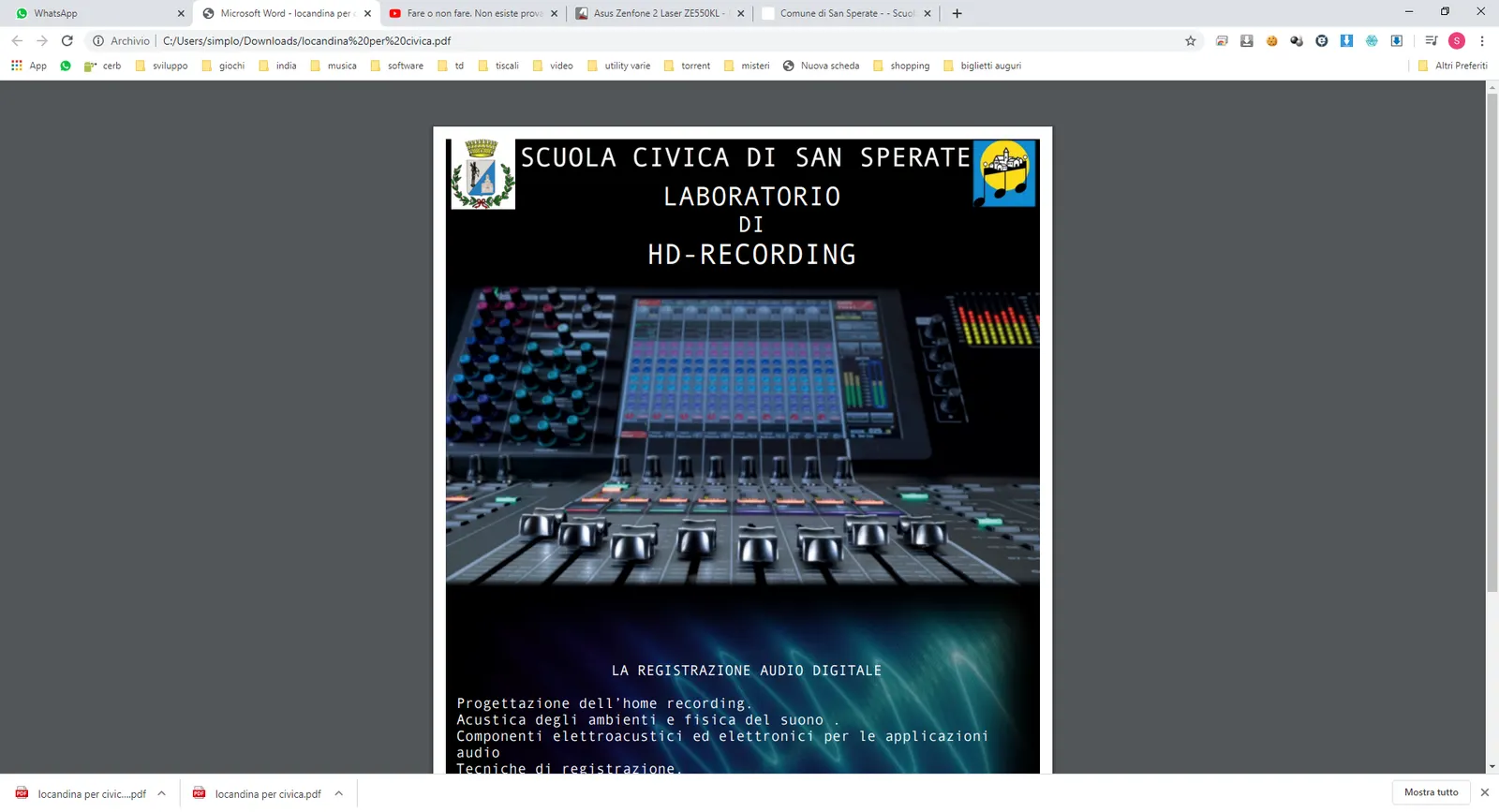
Task: Open the cerb bookmark
Action: tap(103, 66)
